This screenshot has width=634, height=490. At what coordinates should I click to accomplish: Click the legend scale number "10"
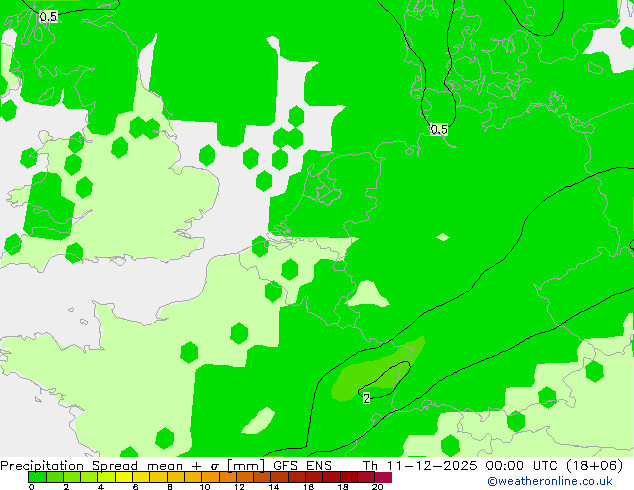click(x=205, y=487)
